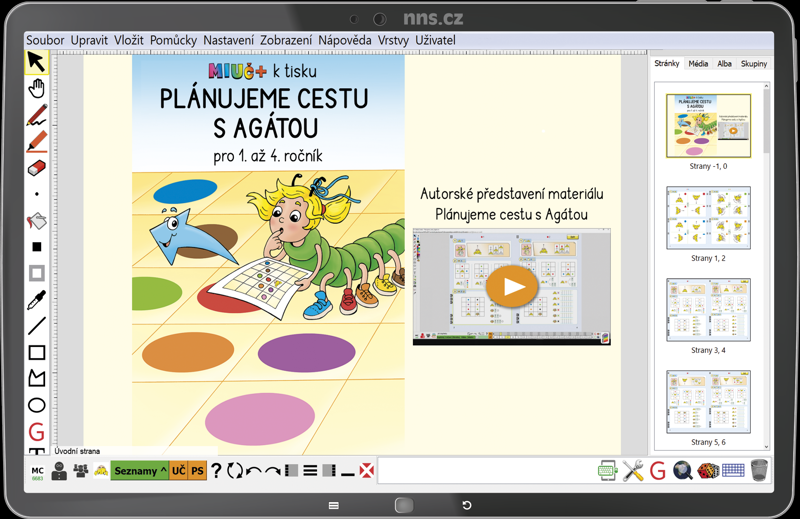Play the Agáta presentation video

512,286
